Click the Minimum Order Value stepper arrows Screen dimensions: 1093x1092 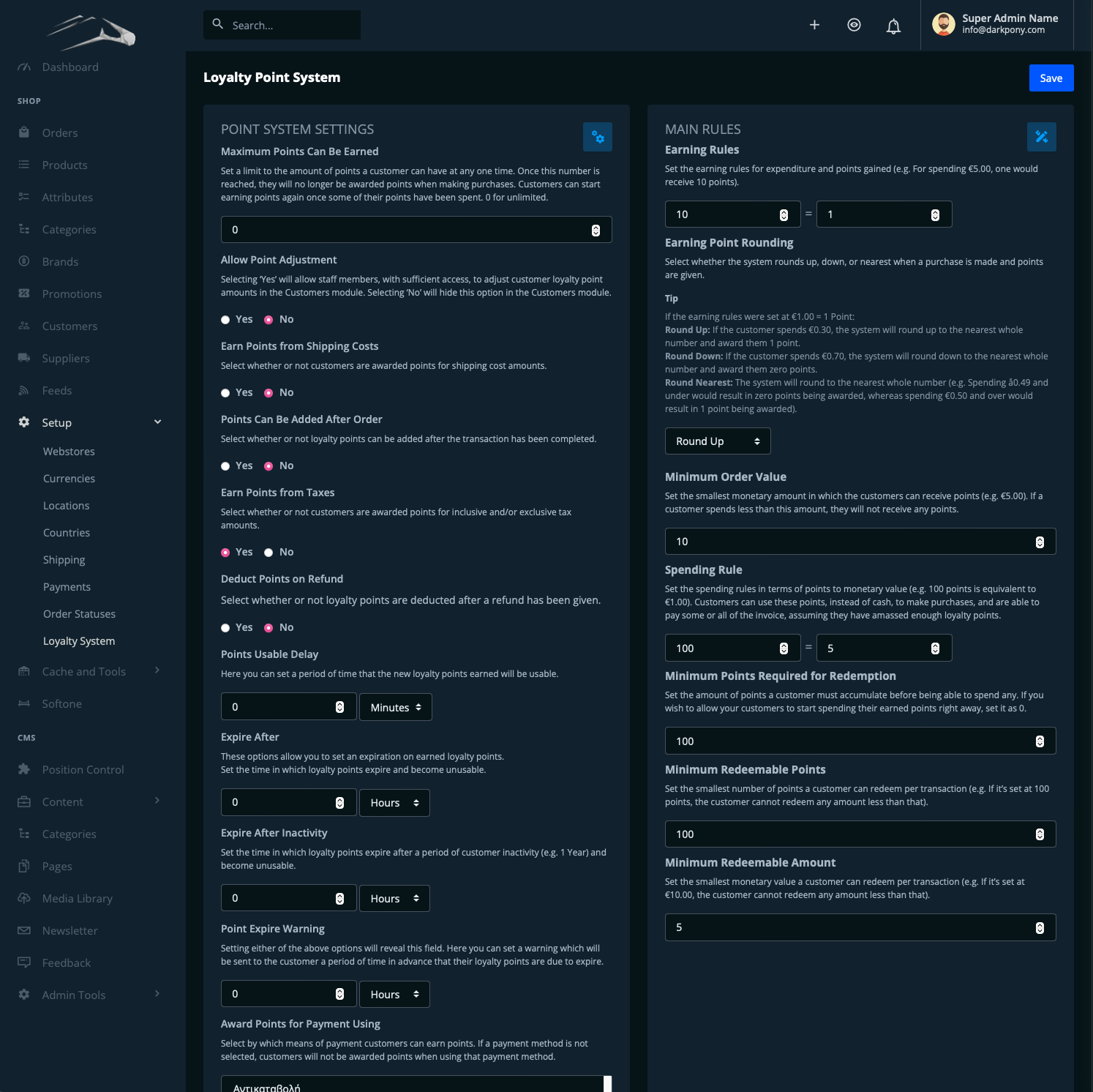click(x=1040, y=542)
